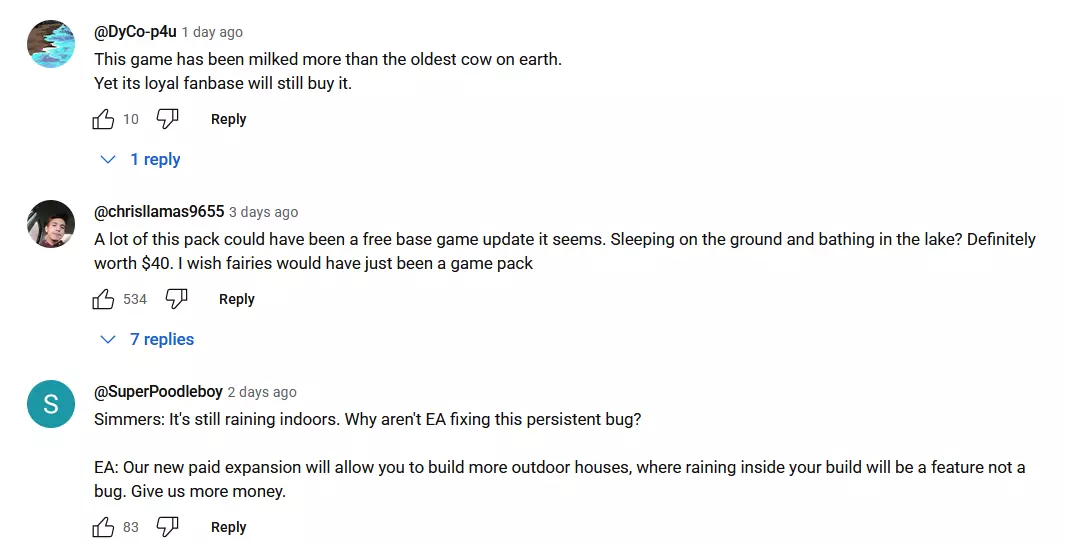
Task: Open the @chrisllamas9655 profile picture
Action: (x=51, y=224)
